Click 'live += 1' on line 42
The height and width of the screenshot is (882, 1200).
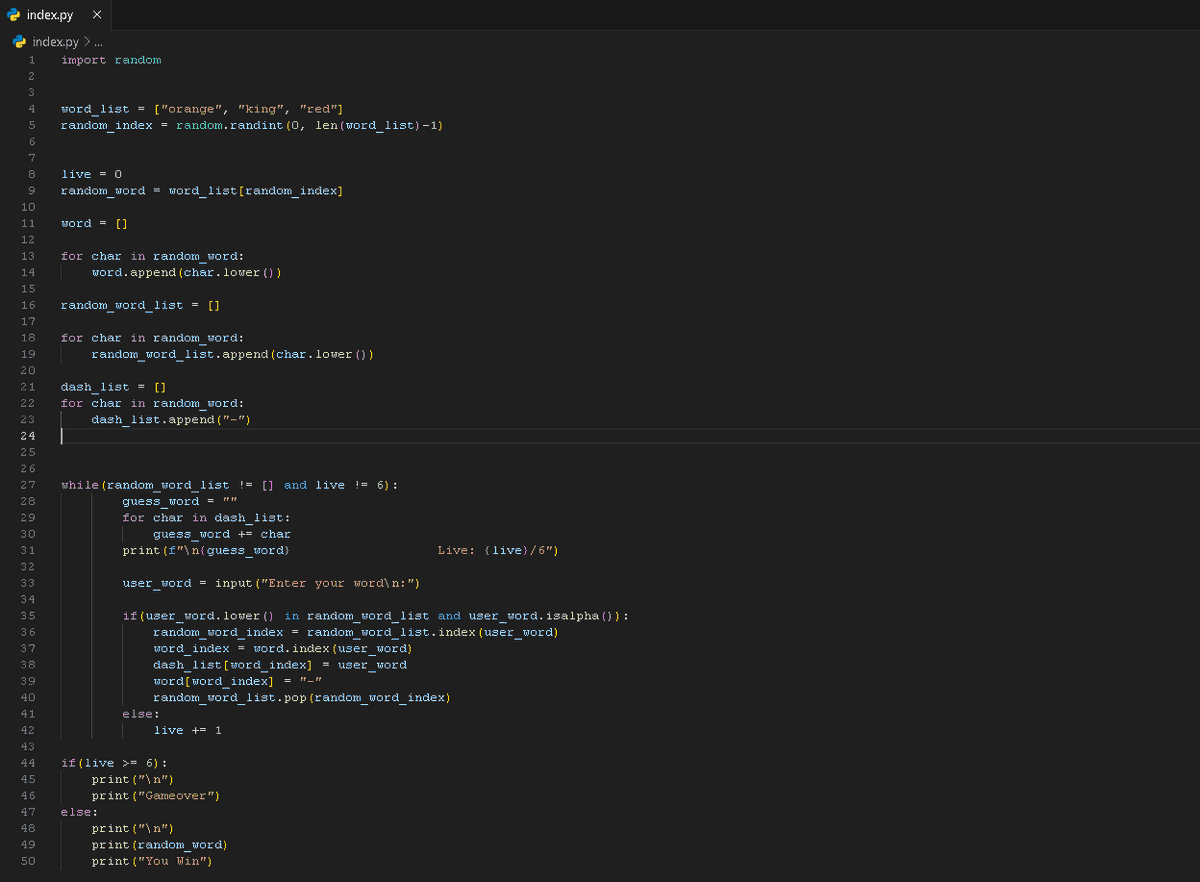[x=188, y=730]
